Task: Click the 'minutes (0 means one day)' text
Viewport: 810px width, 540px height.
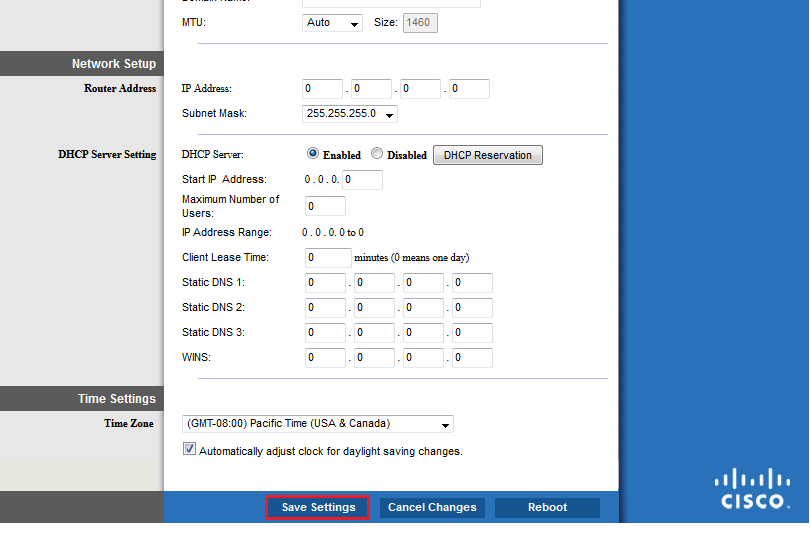Action: tap(412, 258)
